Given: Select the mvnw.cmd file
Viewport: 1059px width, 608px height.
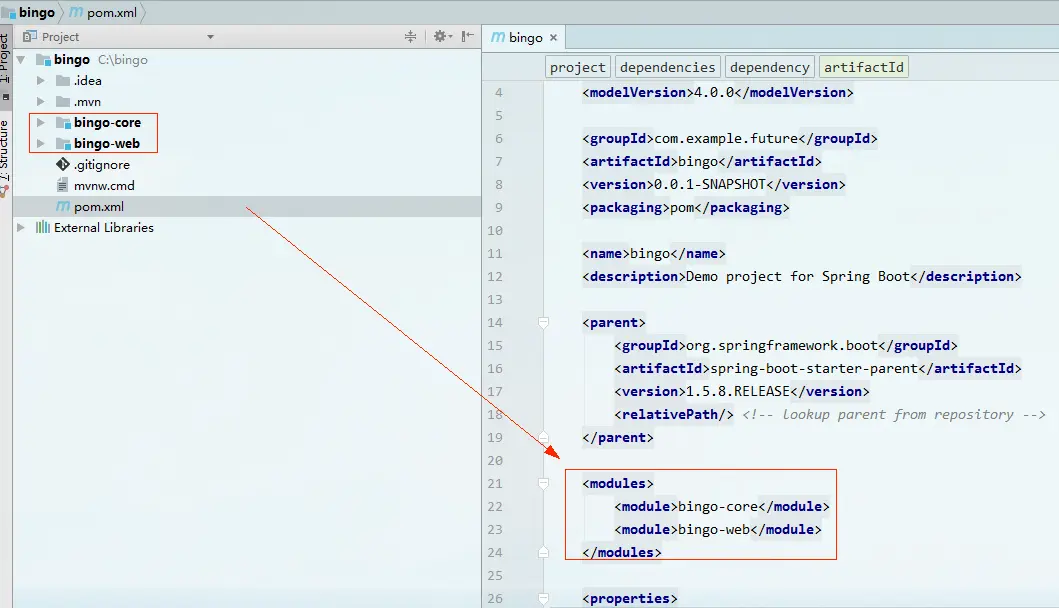Looking at the screenshot, I should (104, 185).
